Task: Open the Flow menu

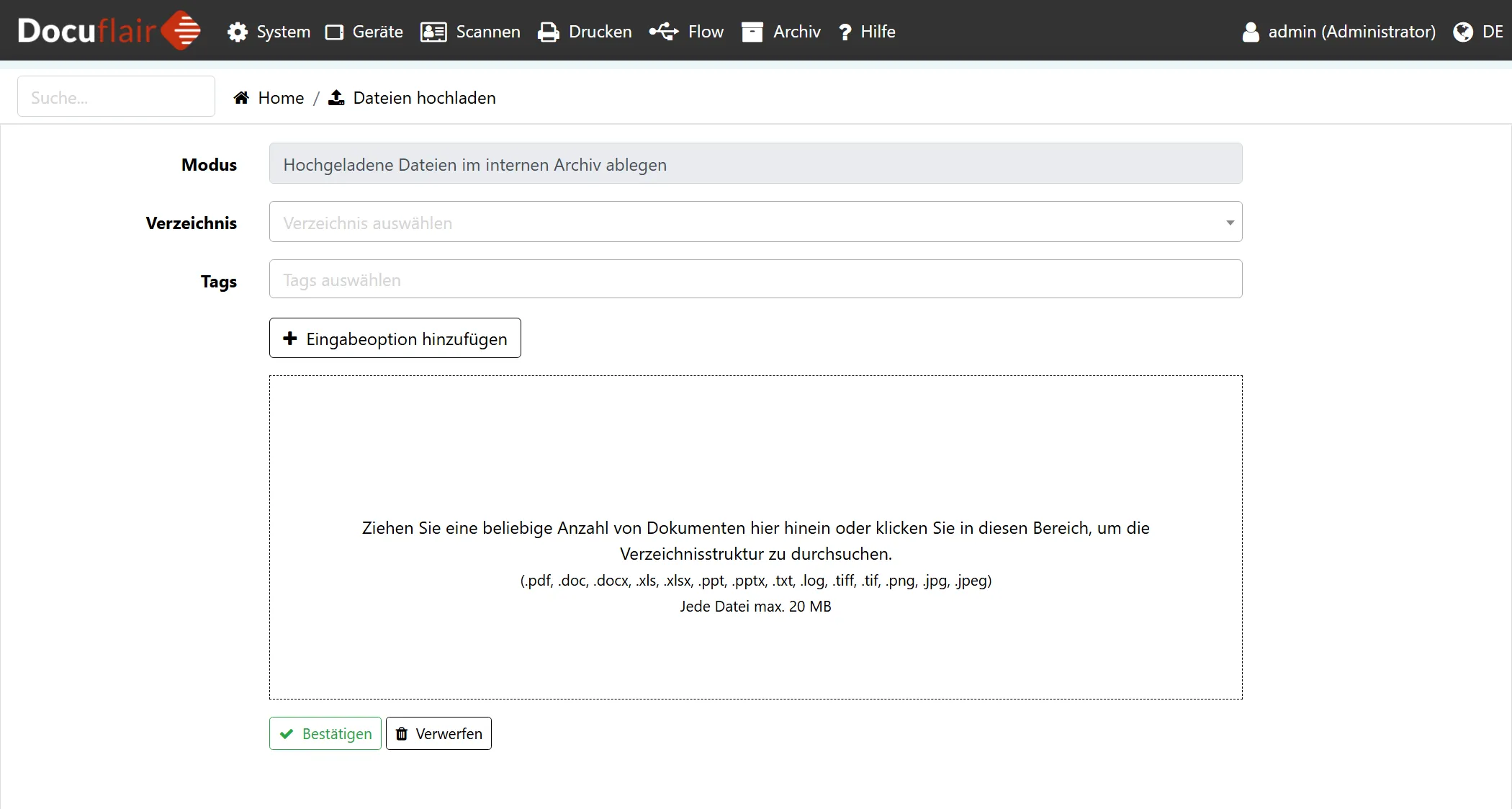Action: (705, 32)
